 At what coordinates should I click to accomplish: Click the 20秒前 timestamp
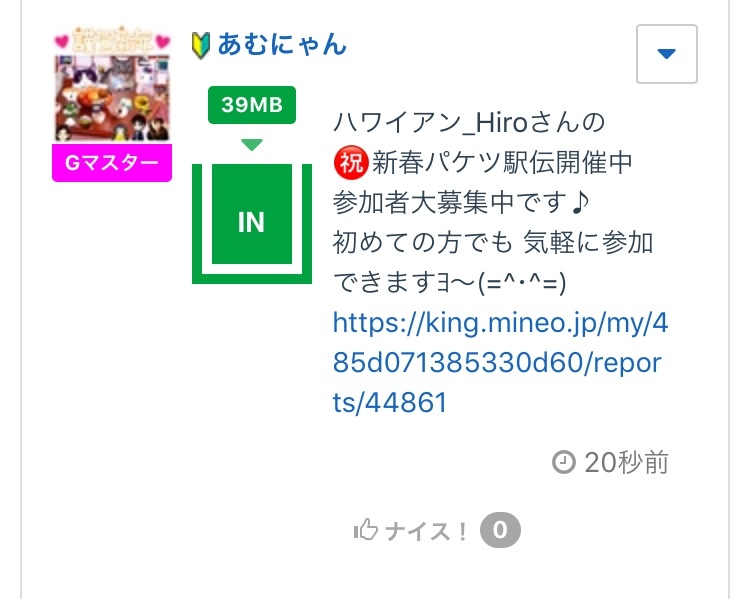[x=626, y=462]
